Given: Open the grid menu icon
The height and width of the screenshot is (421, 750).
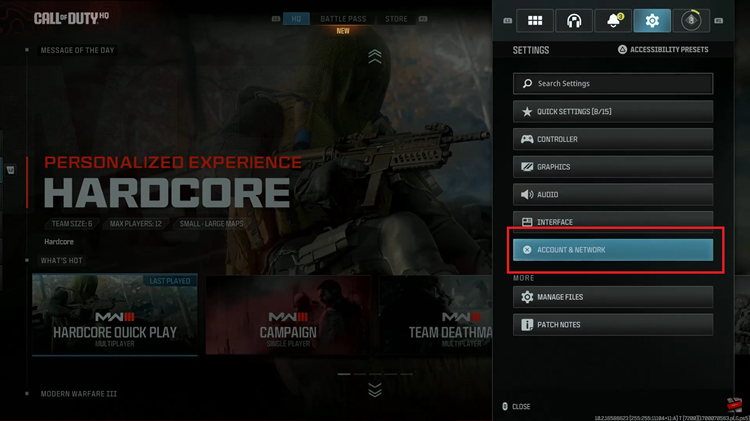Looking at the screenshot, I should click(535, 21).
